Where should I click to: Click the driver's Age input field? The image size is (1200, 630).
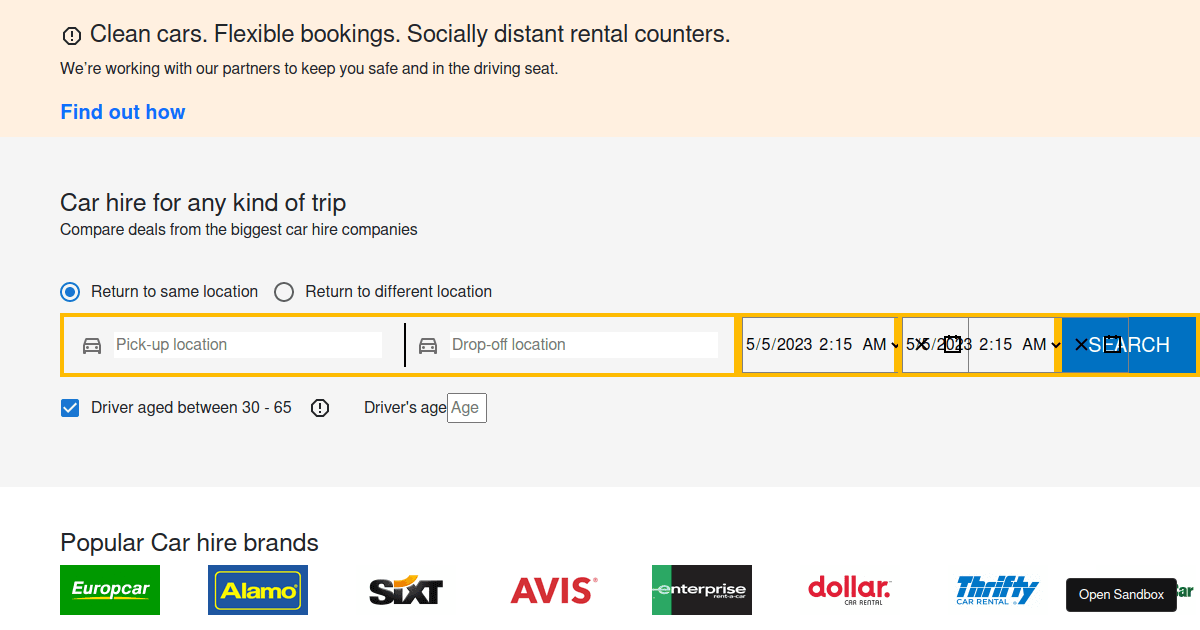pos(466,407)
